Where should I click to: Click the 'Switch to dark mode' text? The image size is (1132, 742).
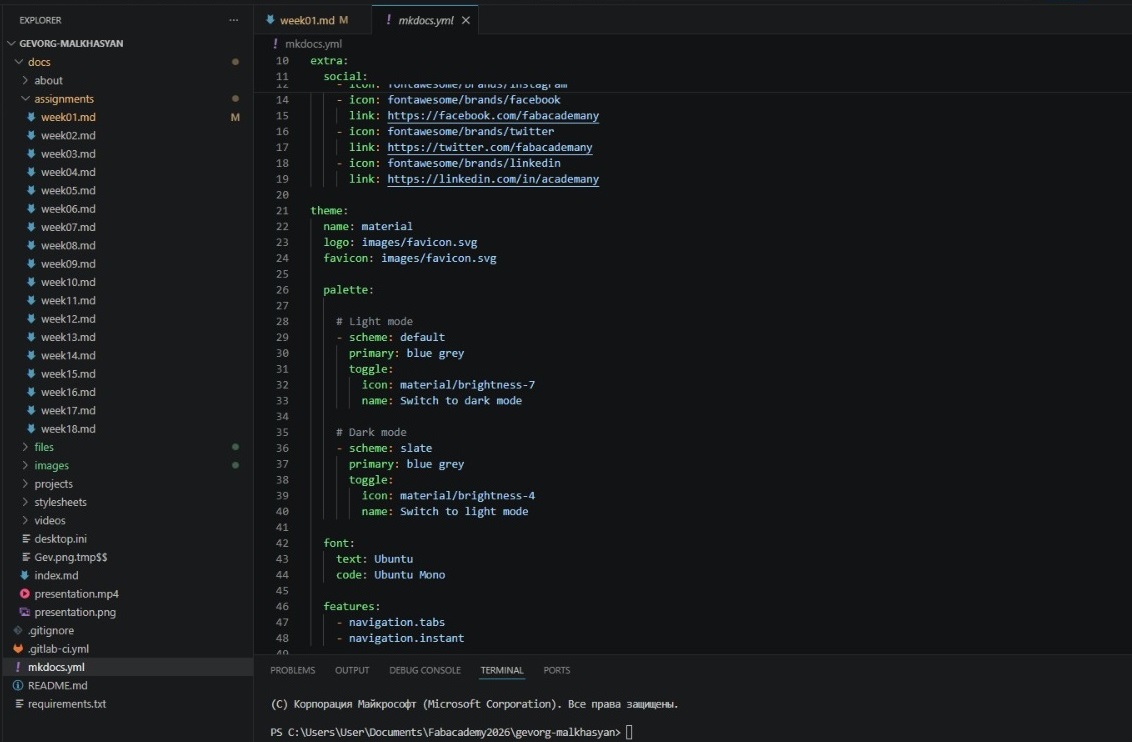pos(461,401)
